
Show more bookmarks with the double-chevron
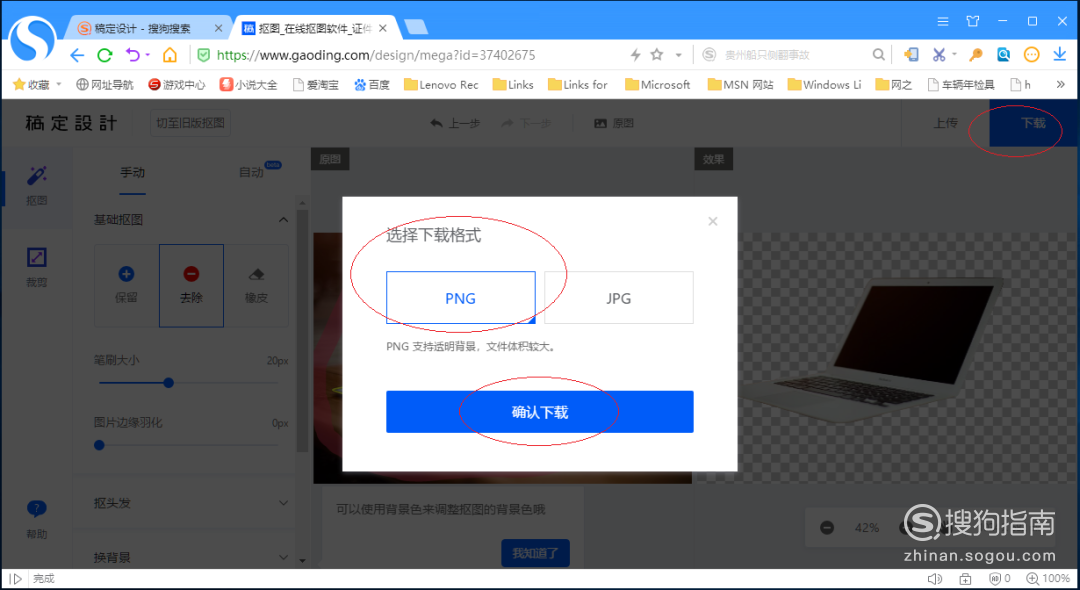(x=1060, y=84)
